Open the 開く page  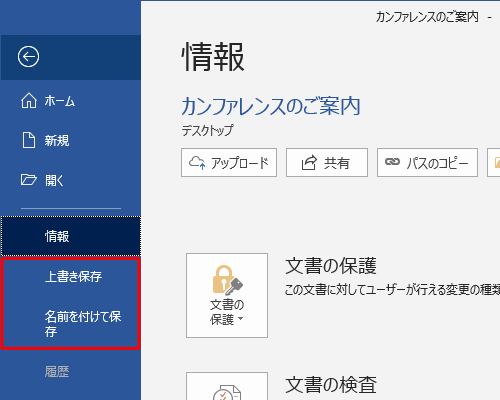tap(70, 180)
